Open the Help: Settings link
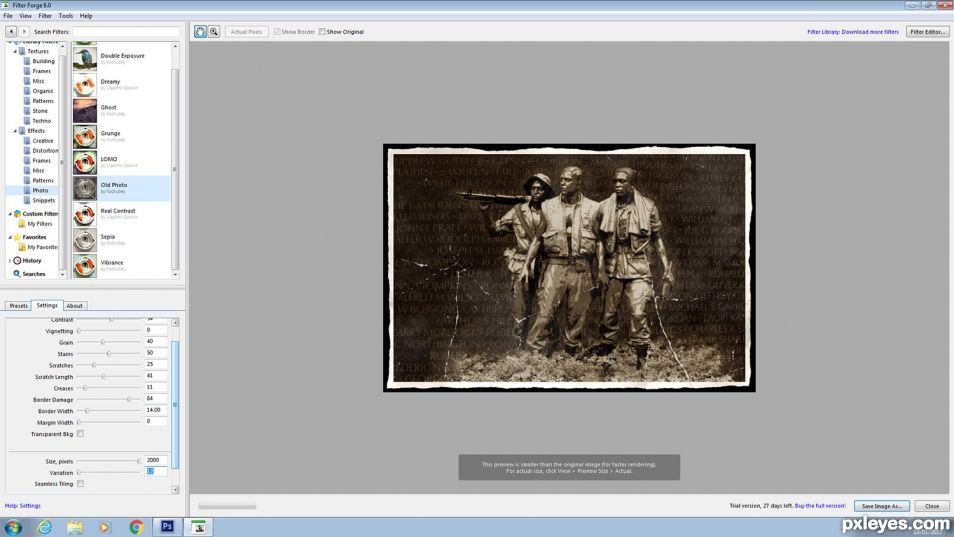The height and width of the screenshot is (537, 954). click(23, 506)
